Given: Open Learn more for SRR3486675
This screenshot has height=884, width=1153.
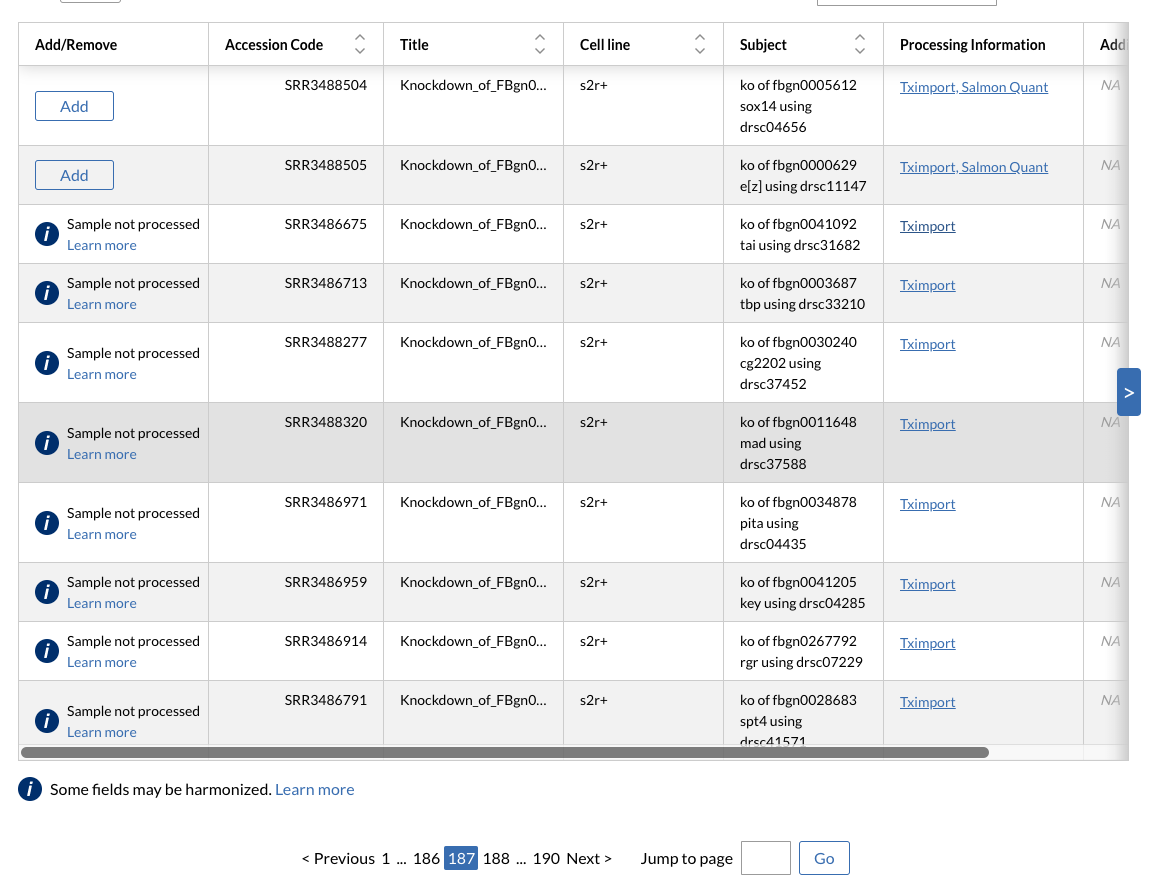Looking at the screenshot, I should coord(101,245).
